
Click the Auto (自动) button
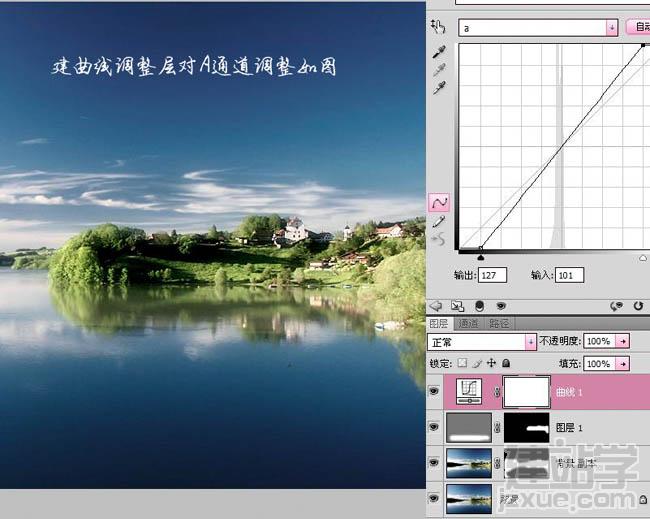click(638, 27)
